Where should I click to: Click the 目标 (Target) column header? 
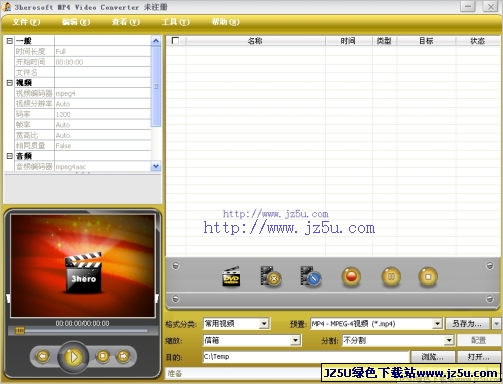pyautogui.click(x=426, y=41)
